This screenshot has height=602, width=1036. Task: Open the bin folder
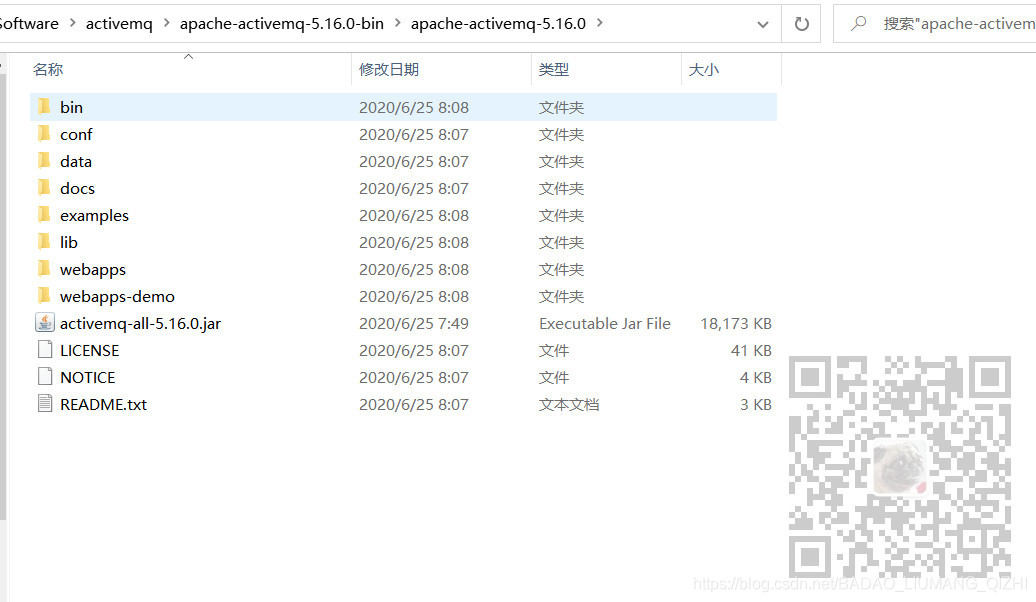(x=71, y=107)
